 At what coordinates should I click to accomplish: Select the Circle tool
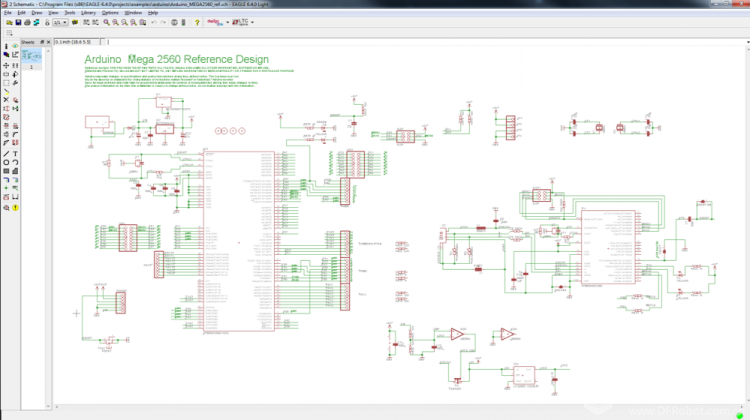point(6,162)
